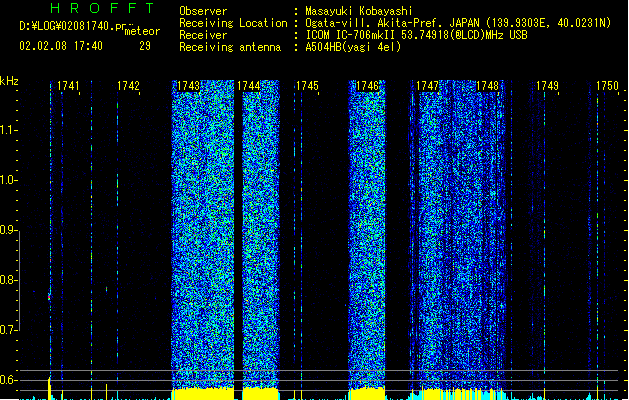Viewport: 629px width, 400px height.
Task: Click the 1.0 frequency axis tick
Action: (x=8, y=180)
